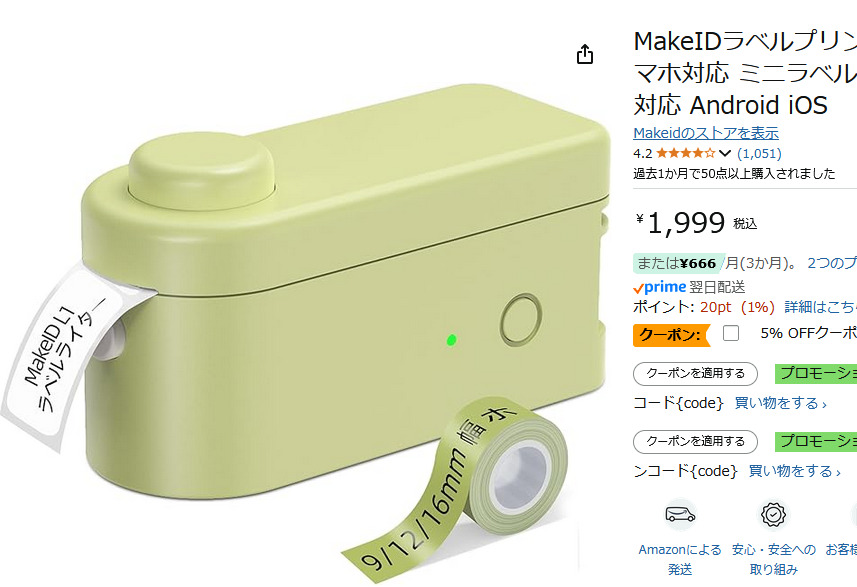Open the 1,051 reviews link
Screen dimensions: 857x587
[x=759, y=154]
